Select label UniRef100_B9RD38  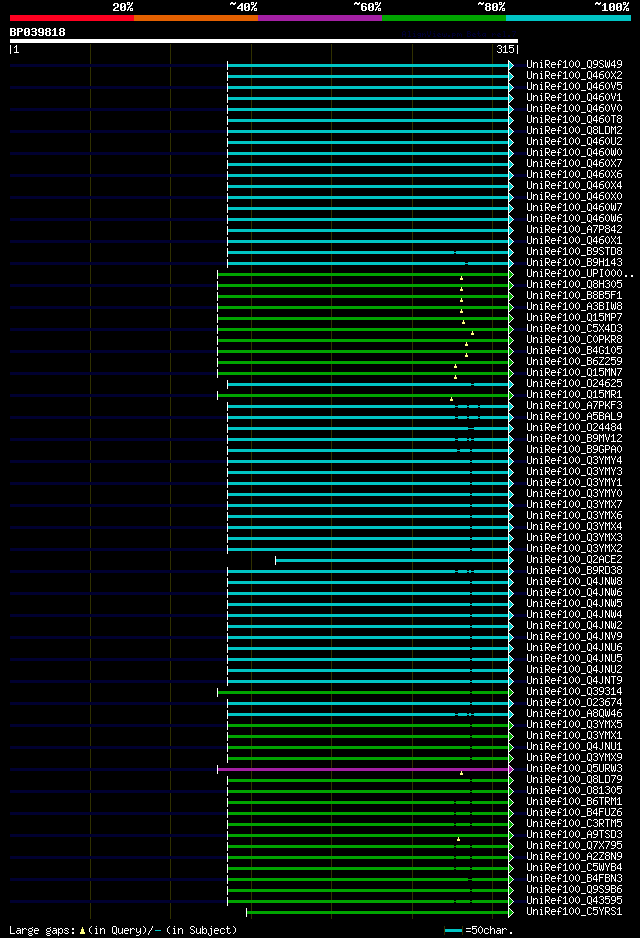click(574, 571)
